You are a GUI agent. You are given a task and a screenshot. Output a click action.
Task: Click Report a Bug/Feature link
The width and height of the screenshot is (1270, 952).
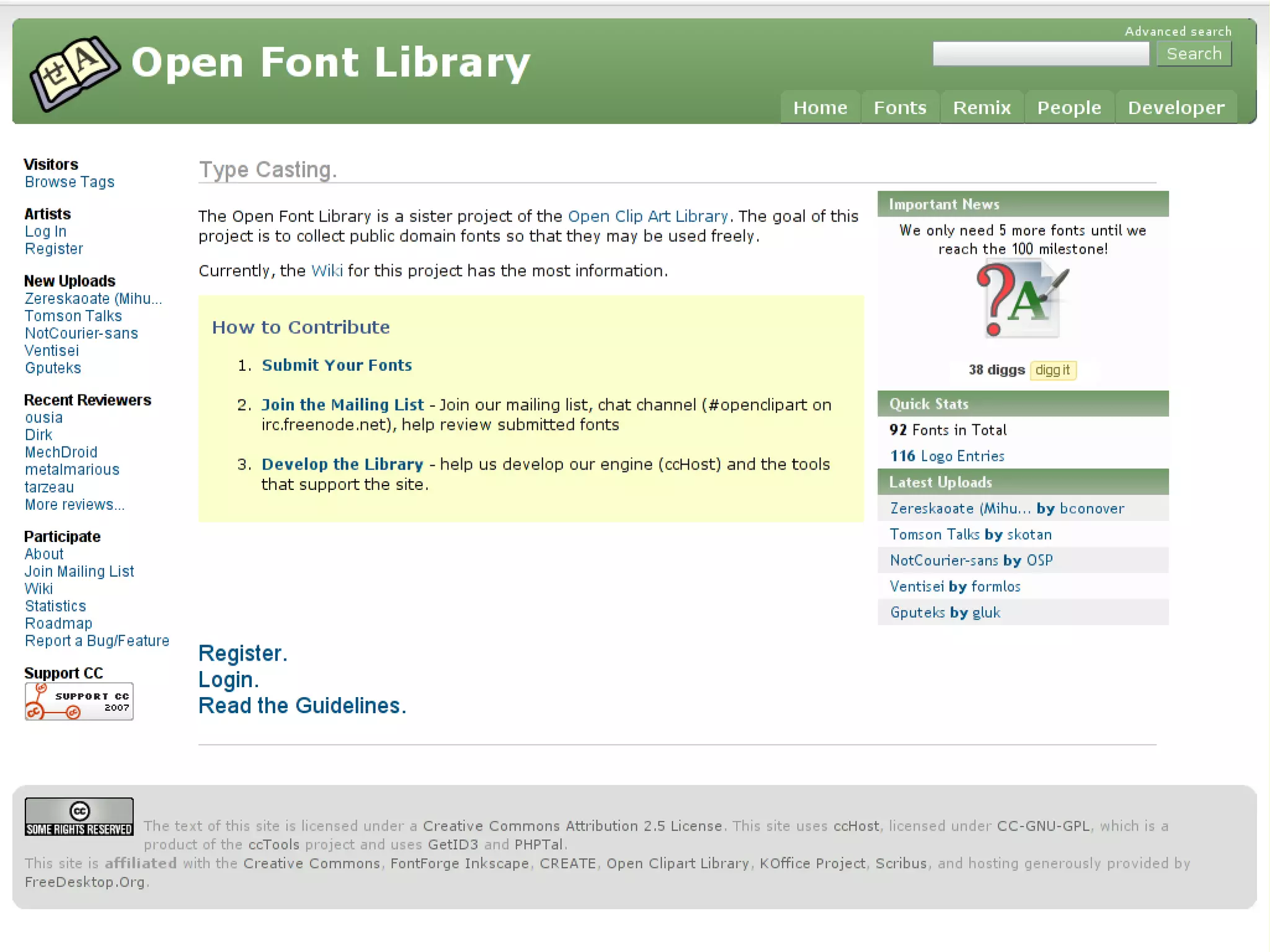(97, 641)
